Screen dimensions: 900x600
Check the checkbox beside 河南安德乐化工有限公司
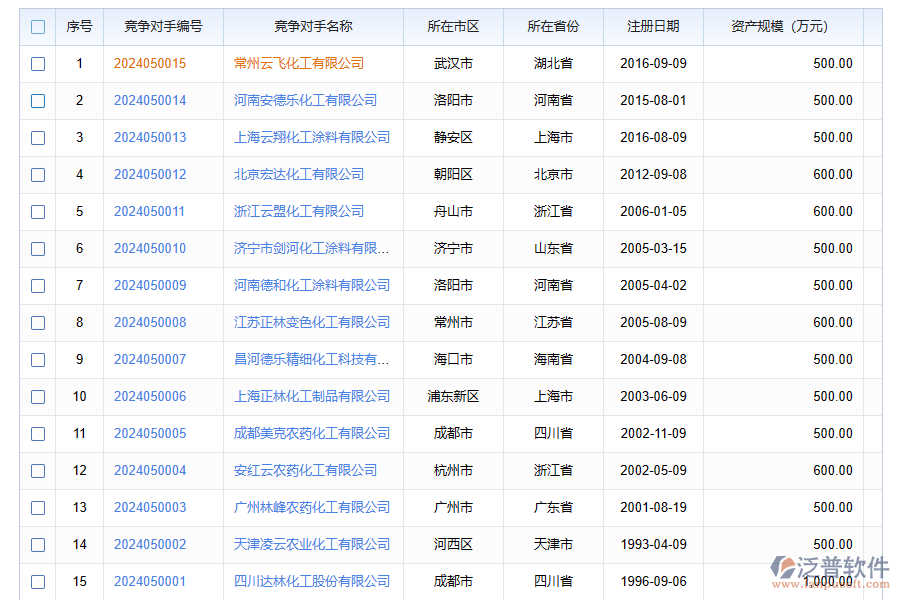pyautogui.click(x=37, y=100)
